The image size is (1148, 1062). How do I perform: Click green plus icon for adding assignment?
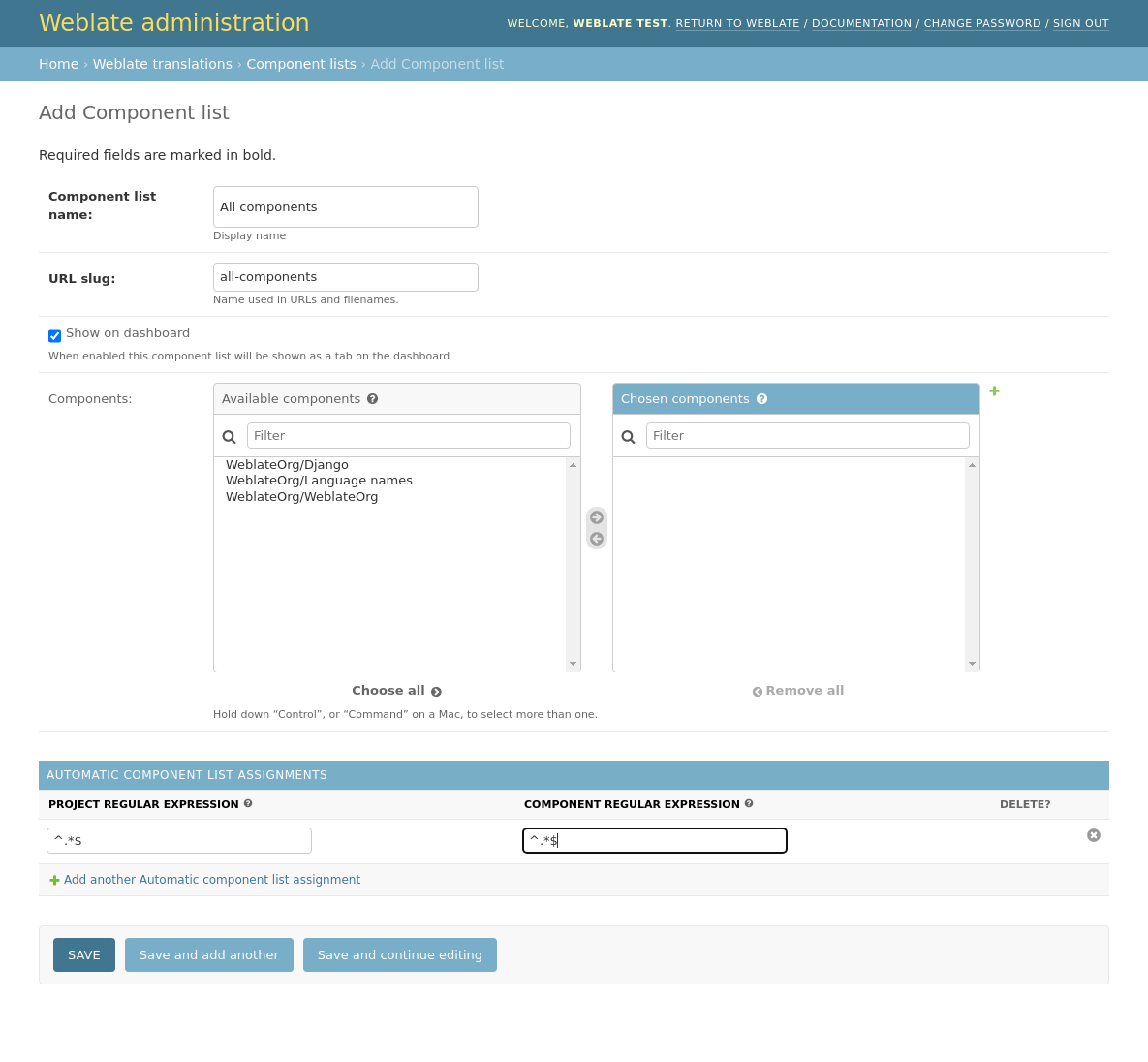click(54, 881)
